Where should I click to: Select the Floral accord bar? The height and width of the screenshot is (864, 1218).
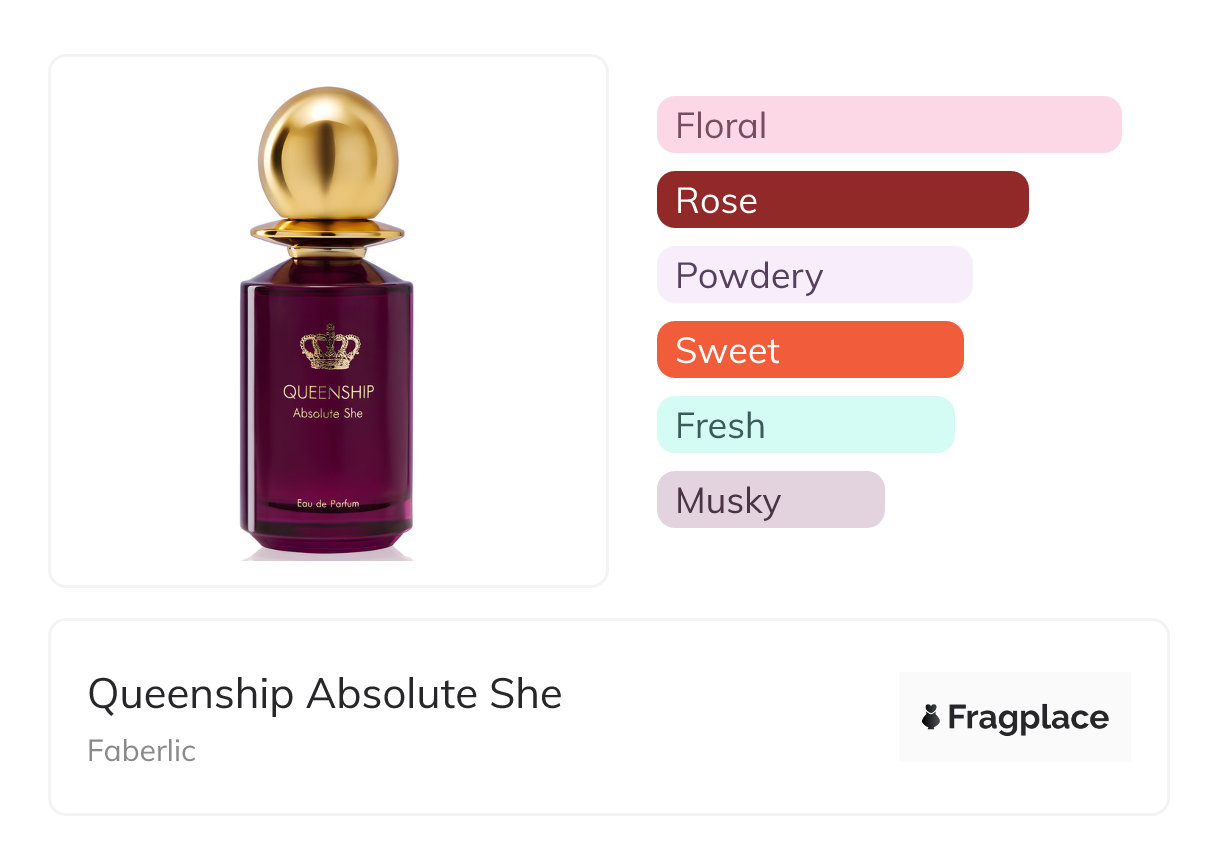pyautogui.click(x=888, y=125)
